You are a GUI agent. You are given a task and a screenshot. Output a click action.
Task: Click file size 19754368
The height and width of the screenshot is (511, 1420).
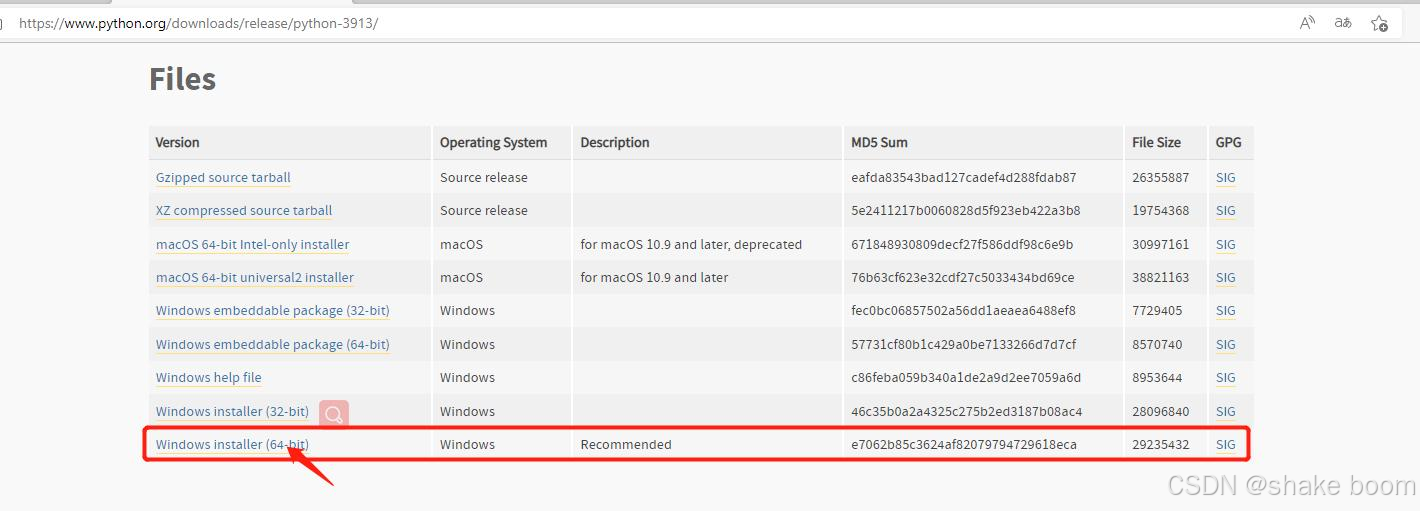coord(1160,211)
